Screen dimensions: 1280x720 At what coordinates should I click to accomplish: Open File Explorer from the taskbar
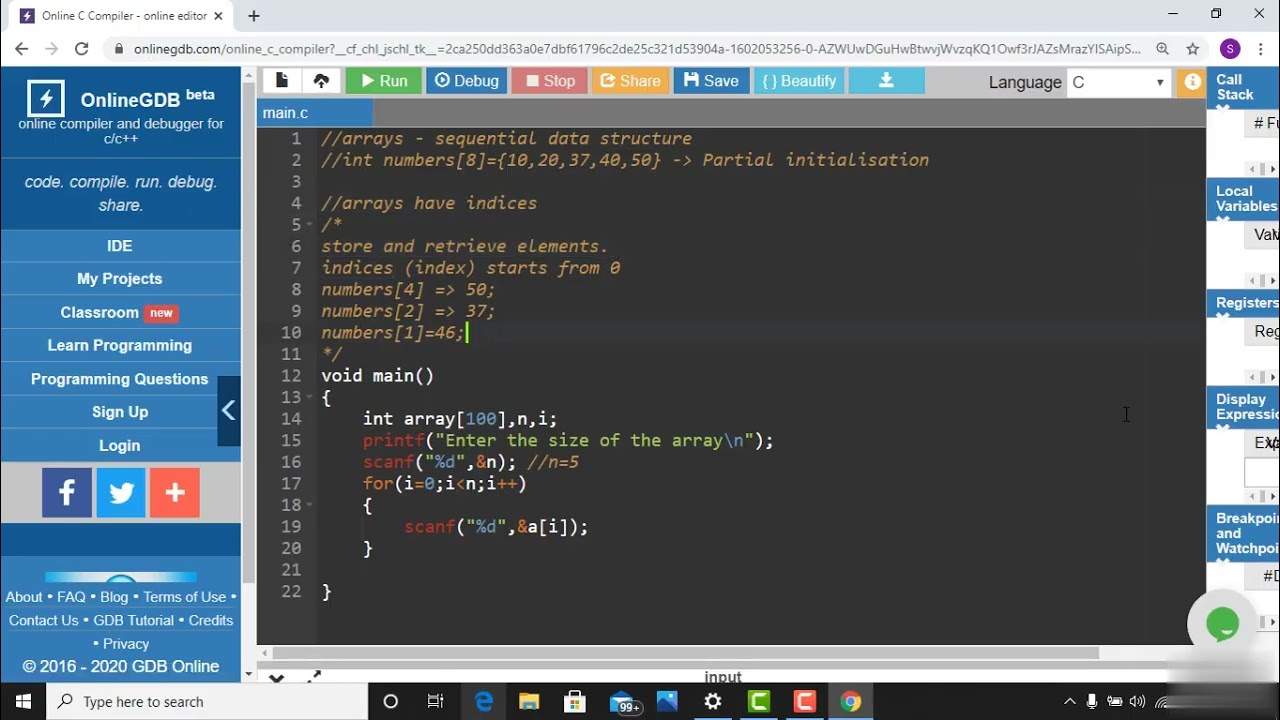click(x=529, y=702)
